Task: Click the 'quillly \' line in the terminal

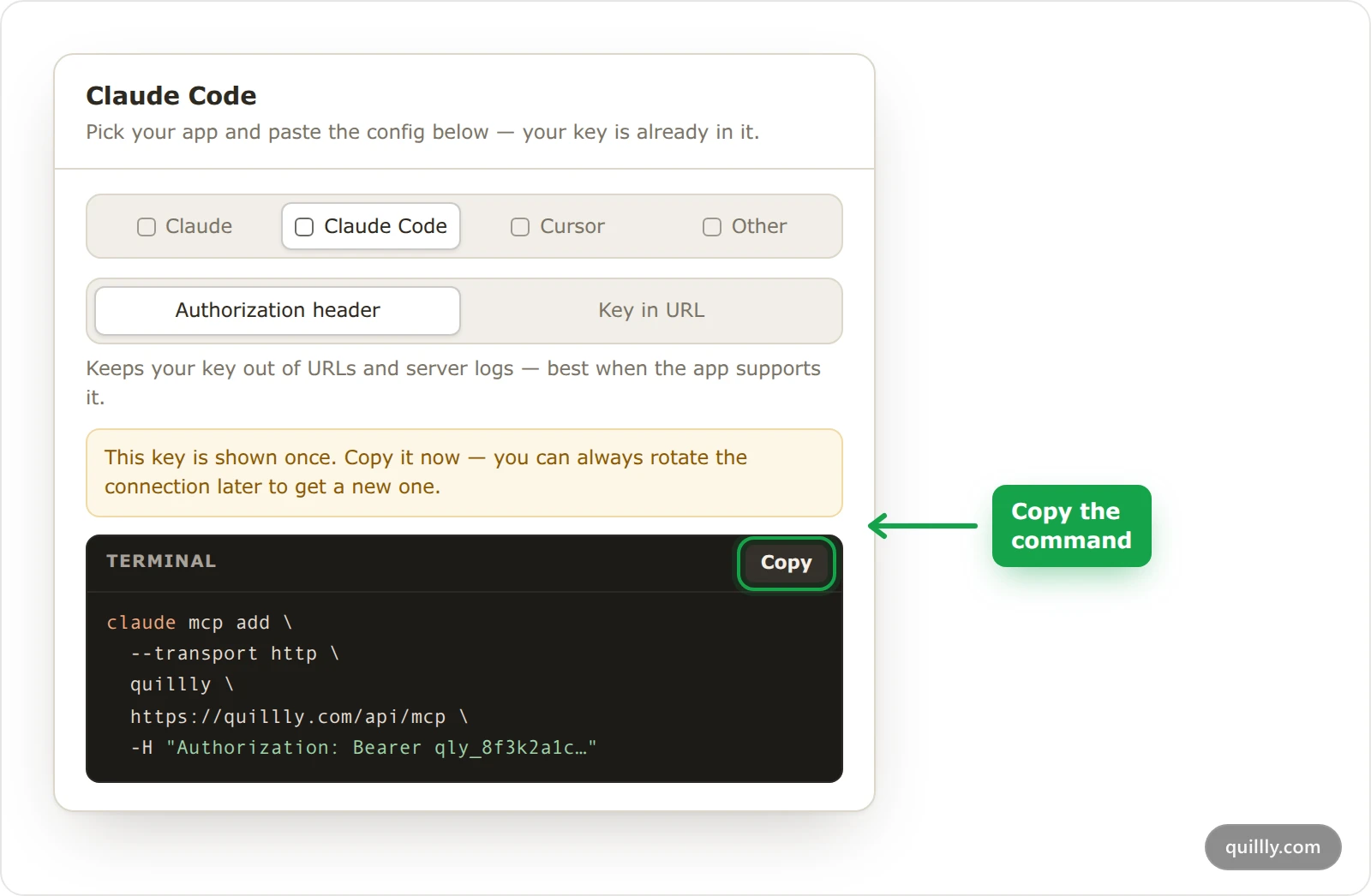Action: pyautogui.click(x=182, y=684)
